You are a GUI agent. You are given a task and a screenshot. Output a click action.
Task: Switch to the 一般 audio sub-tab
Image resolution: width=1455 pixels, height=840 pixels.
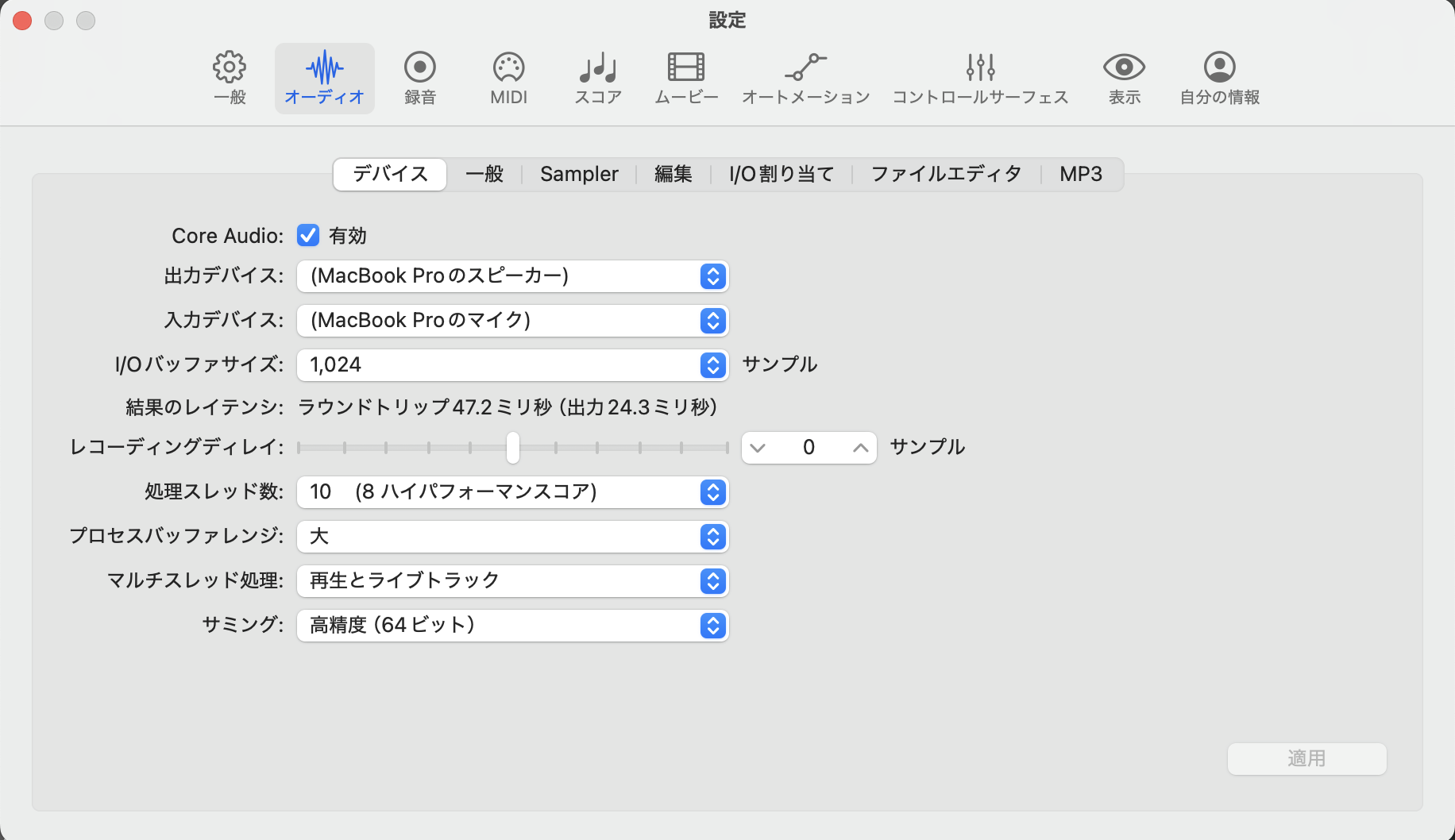click(484, 174)
